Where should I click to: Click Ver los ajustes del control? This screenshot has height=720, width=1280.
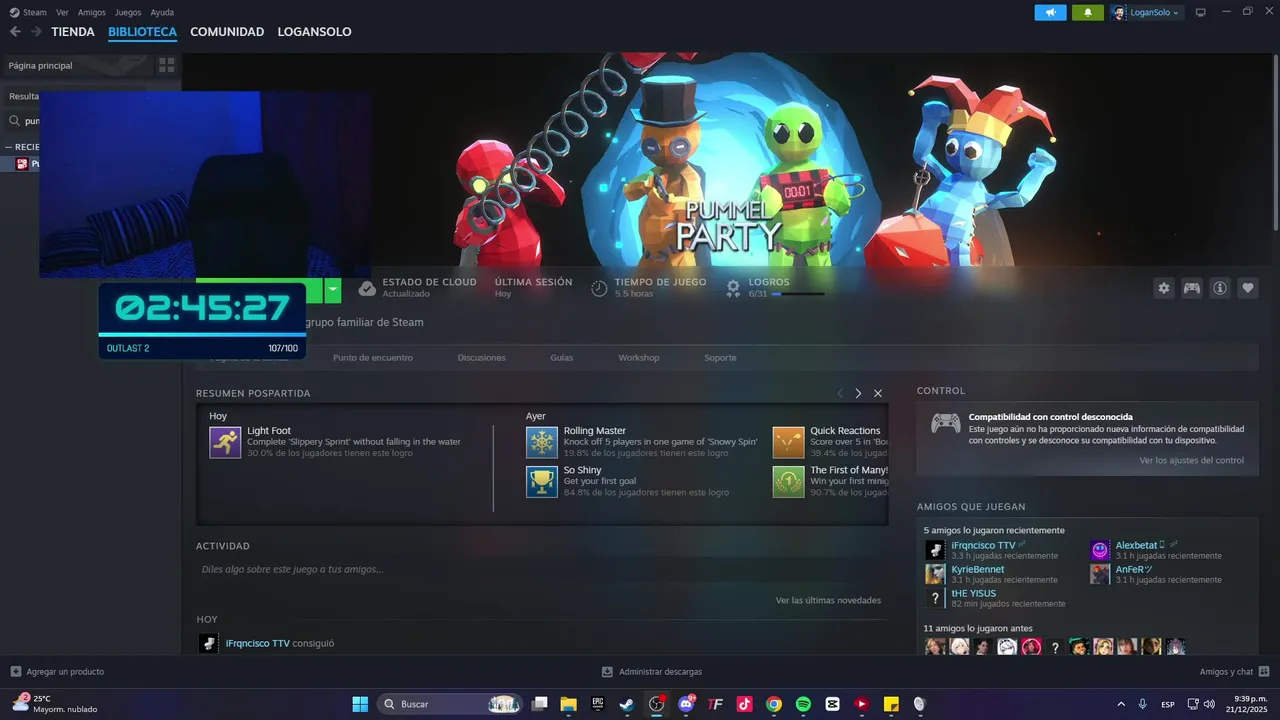point(1192,460)
